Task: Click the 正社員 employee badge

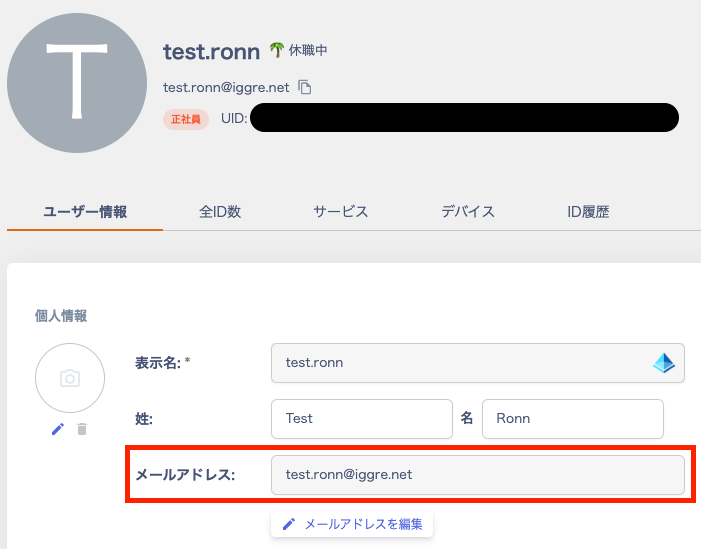Action: pyautogui.click(x=186, y=119)
